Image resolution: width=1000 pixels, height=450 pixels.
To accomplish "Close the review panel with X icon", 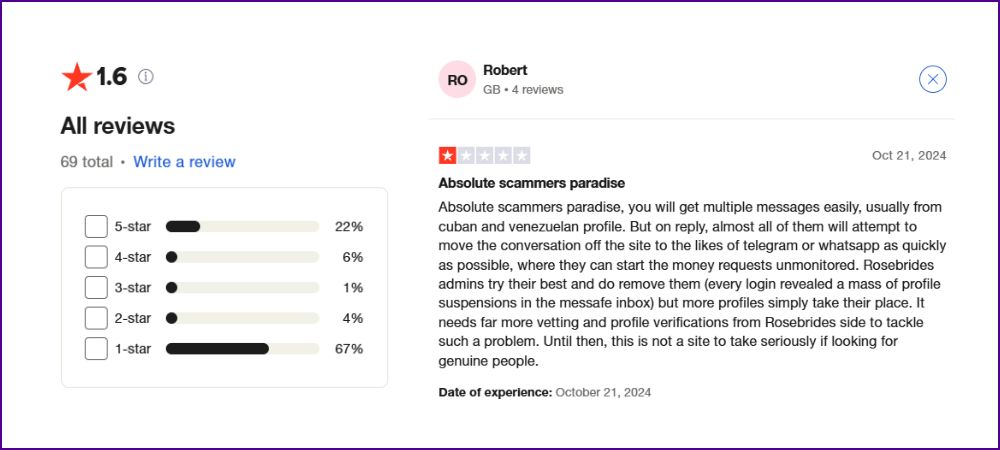I will coord(932,79).
